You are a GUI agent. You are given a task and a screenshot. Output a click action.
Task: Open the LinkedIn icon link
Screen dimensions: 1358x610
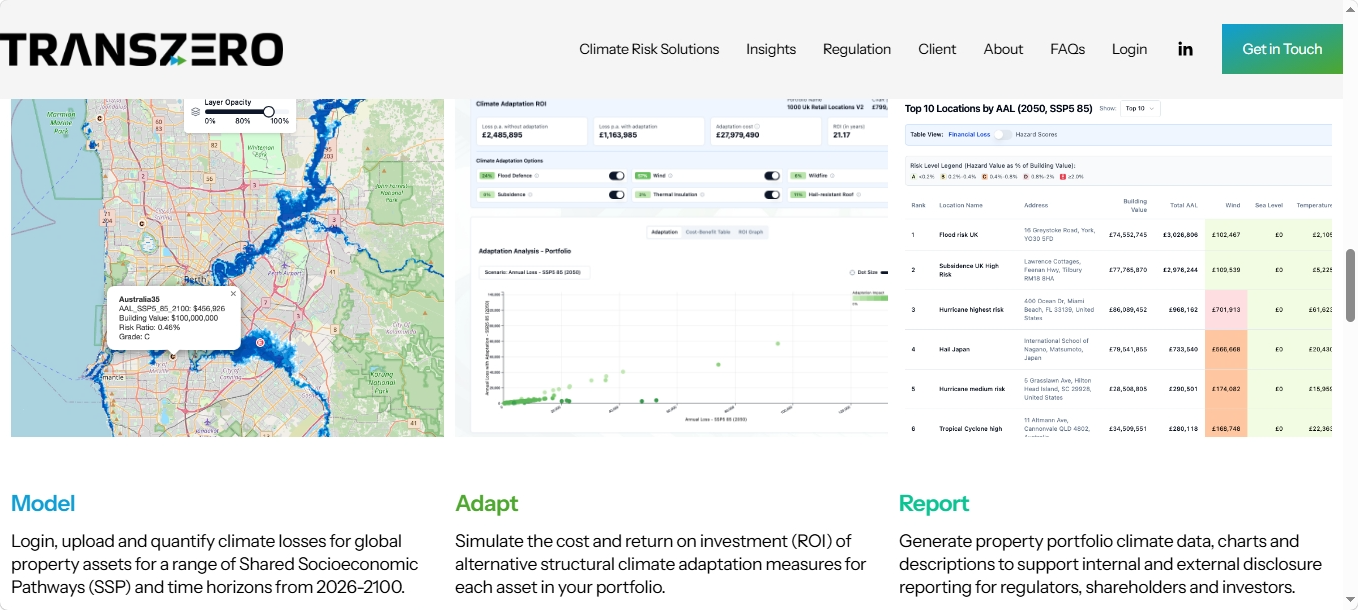pyautogui.click(x=1185, y=49)
